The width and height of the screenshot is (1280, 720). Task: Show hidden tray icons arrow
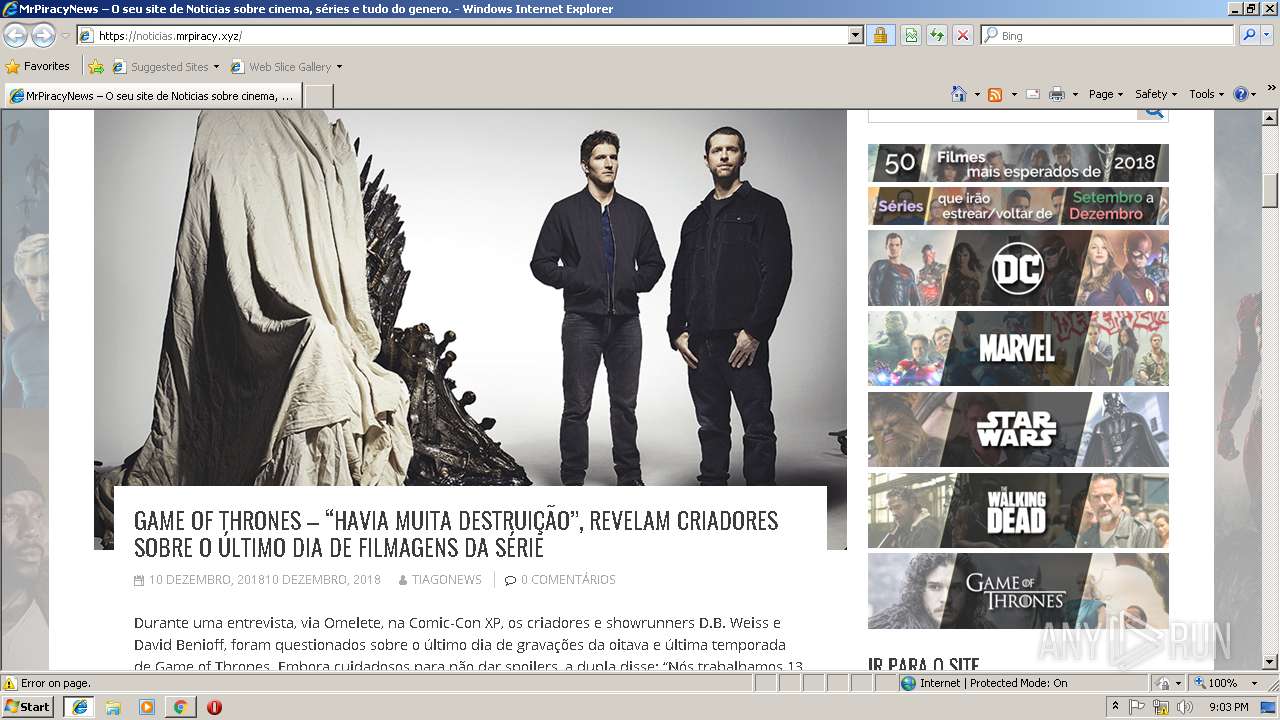tap(1116, 706)
